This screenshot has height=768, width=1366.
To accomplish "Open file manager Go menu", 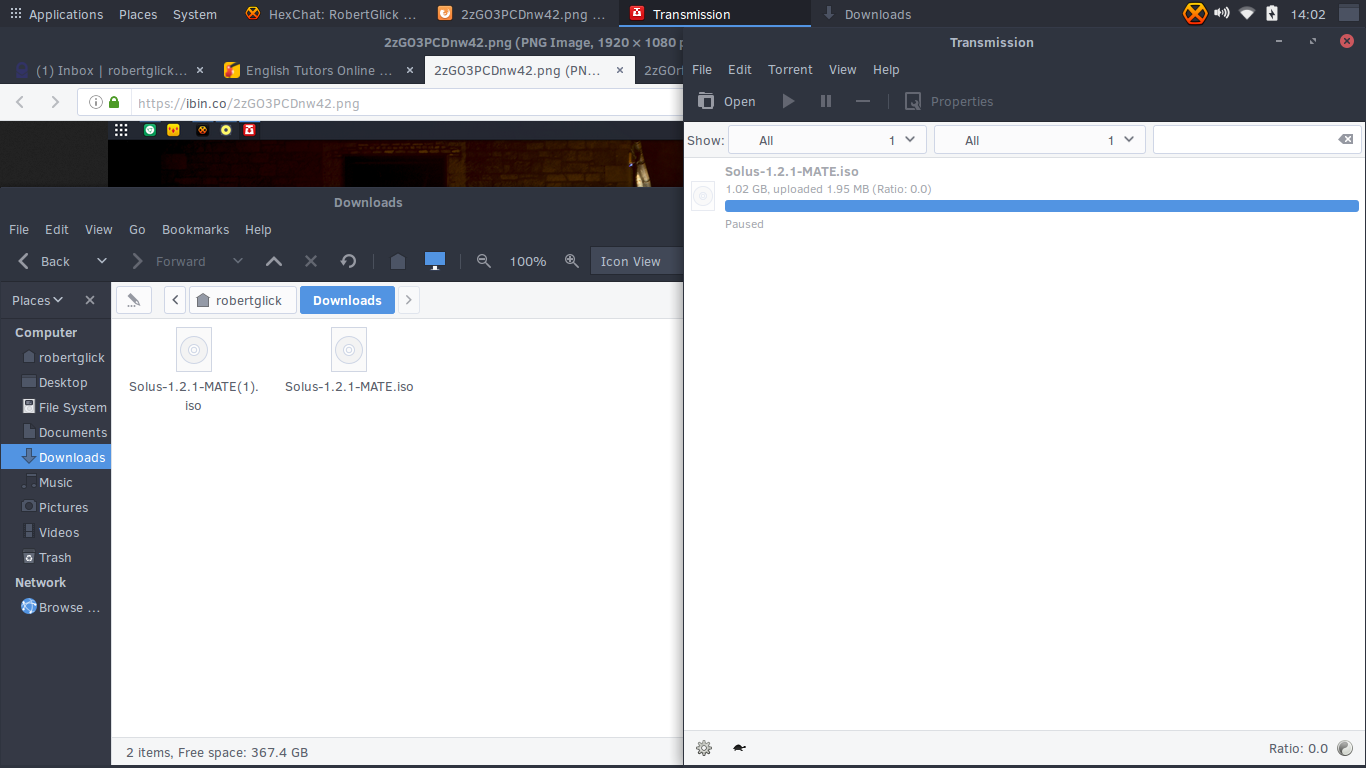I will click(137, 230).
